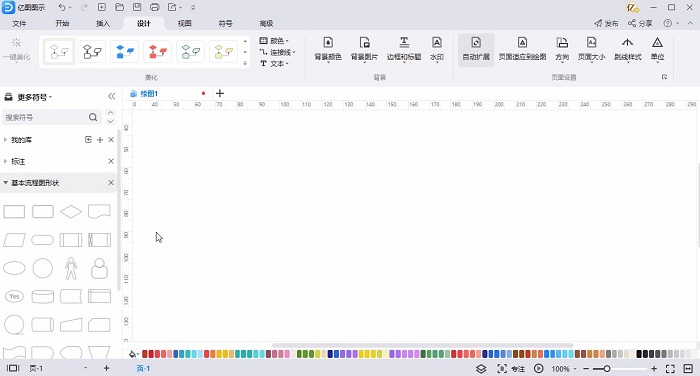Switch to the 插入 ribbon tab
700x376 pixels.
click(x=103, y=23)
